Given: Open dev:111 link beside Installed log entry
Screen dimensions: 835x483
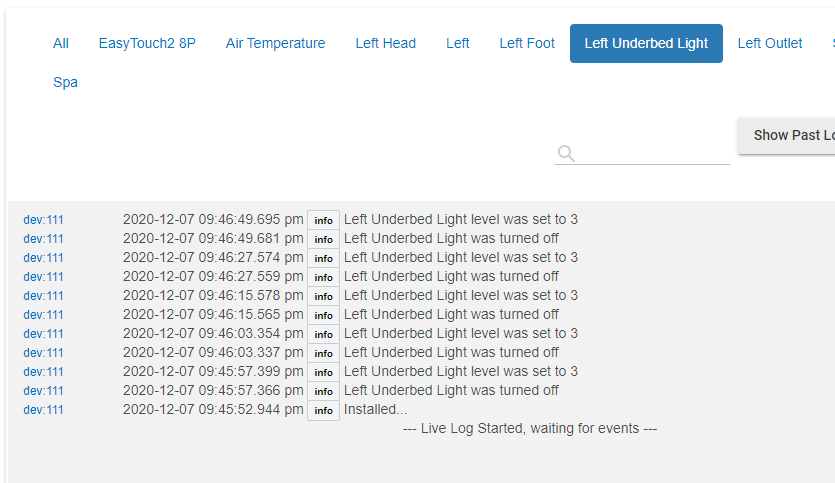Looking at the screenshot, I should 43,410.
